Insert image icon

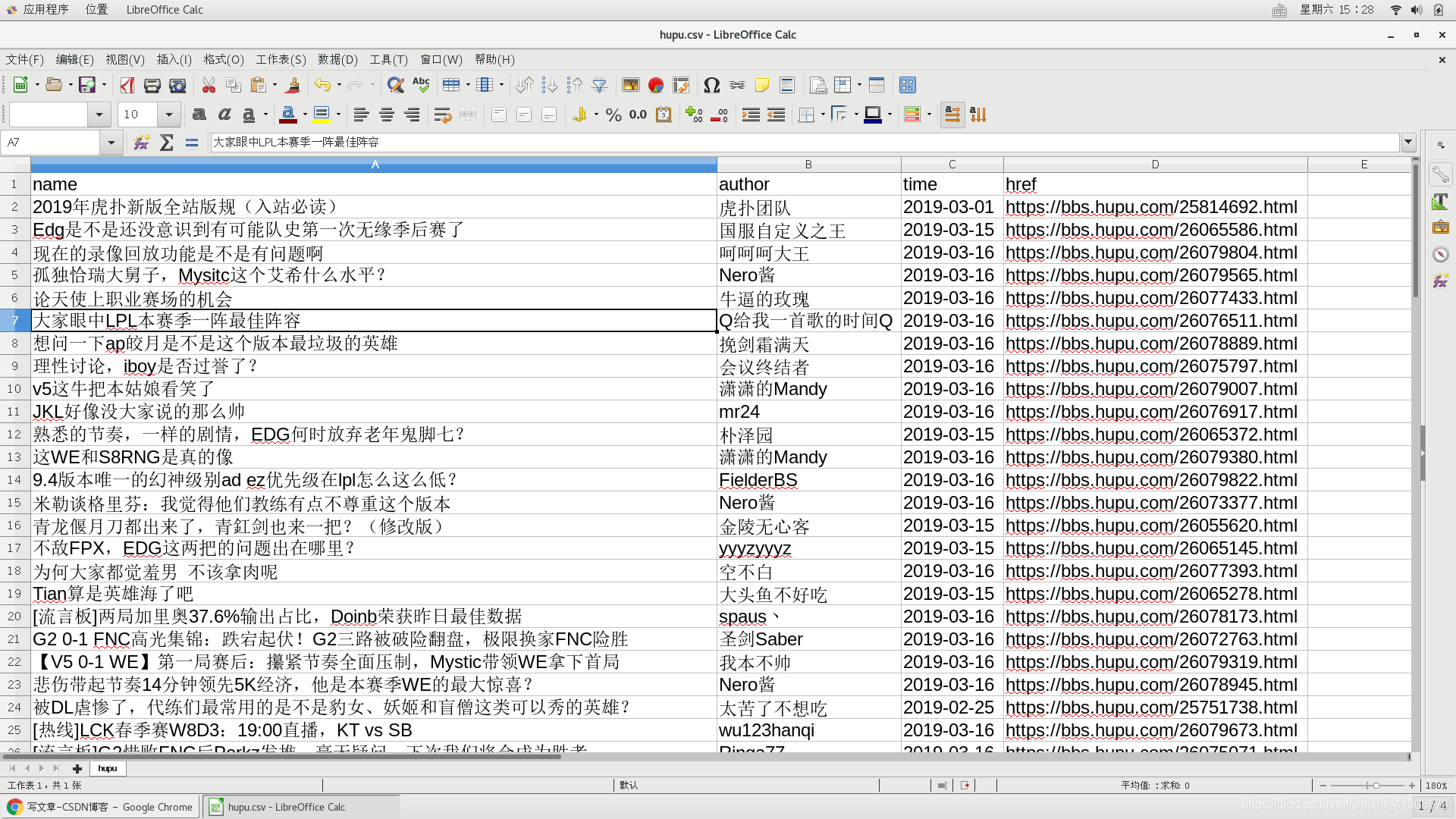click(x=631, y=85)
